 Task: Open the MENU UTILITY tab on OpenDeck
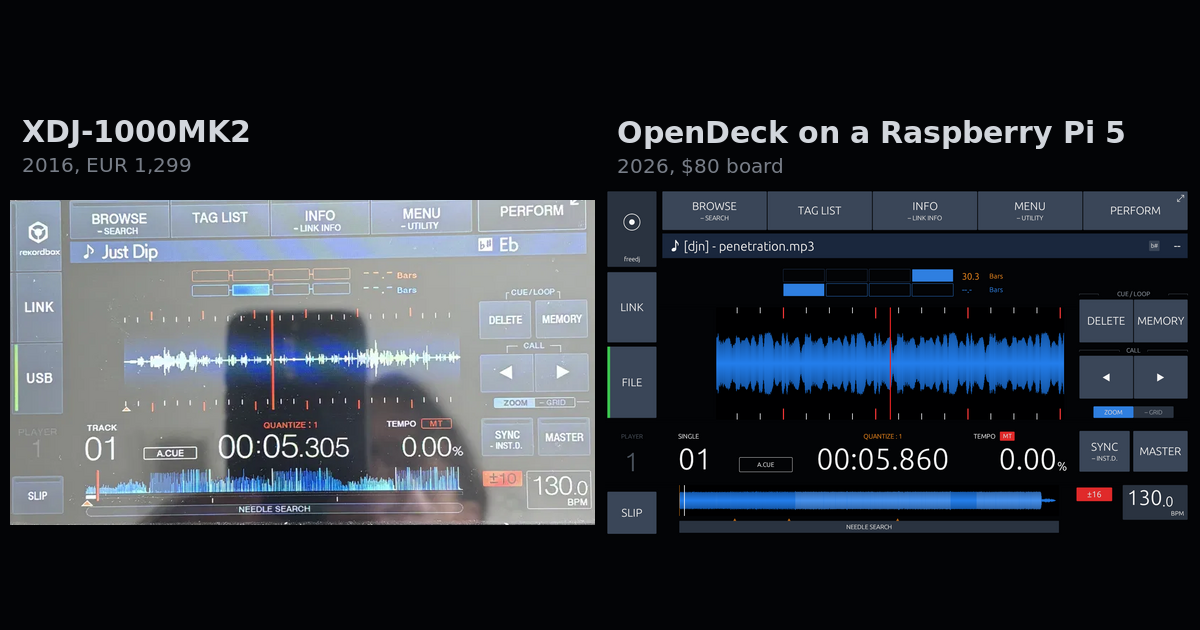(x=1030, y=210)
